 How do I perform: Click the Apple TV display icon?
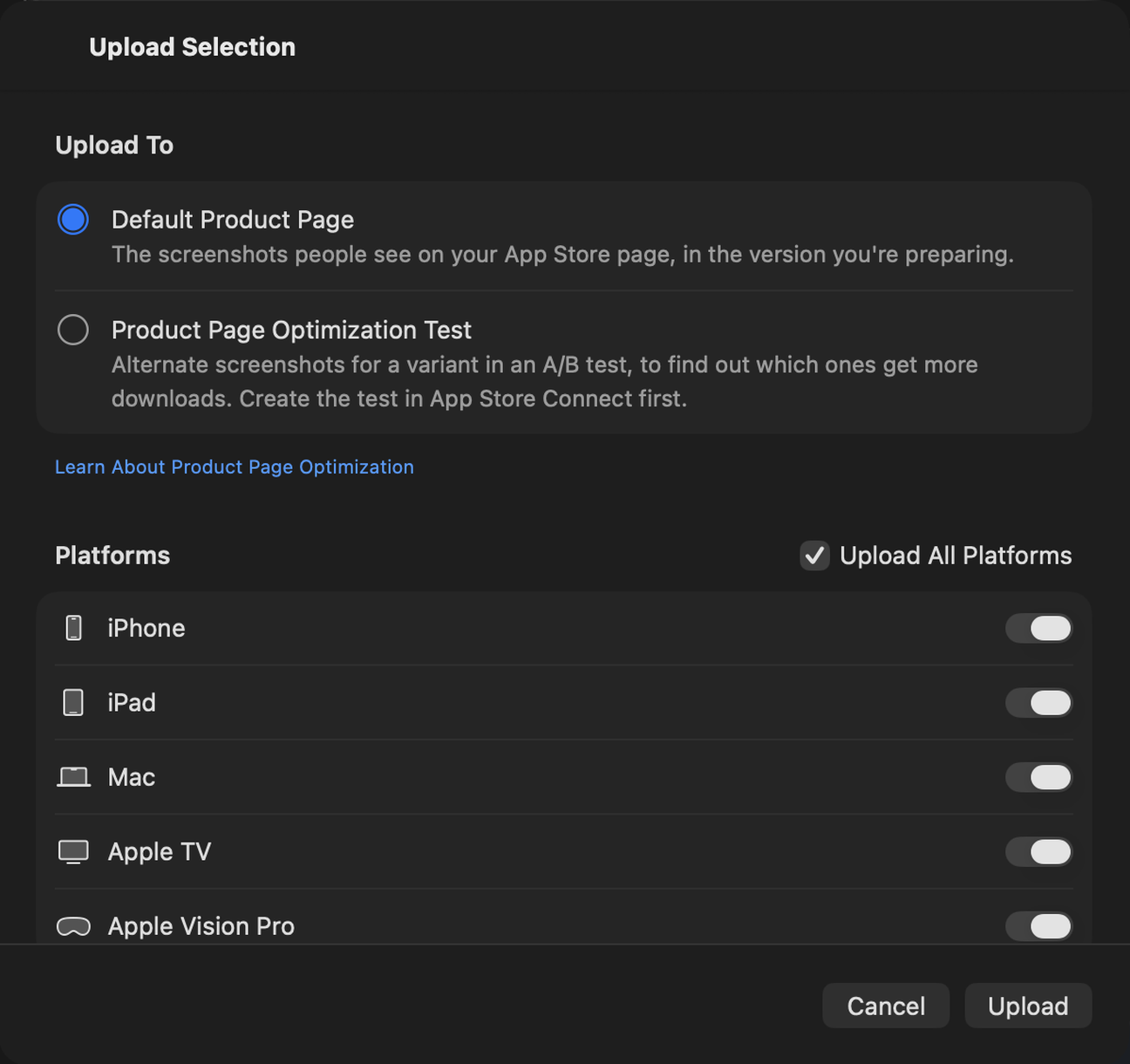point(73,852)
